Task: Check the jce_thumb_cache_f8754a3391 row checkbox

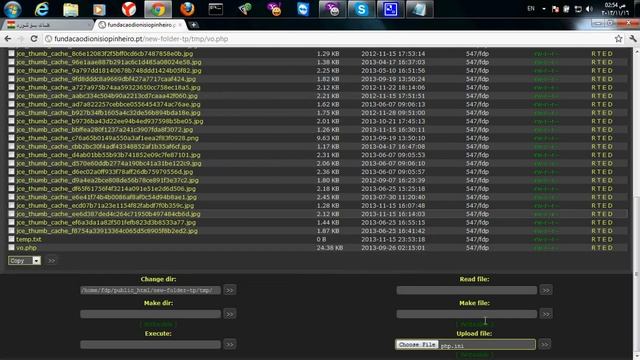Action: 11,231
